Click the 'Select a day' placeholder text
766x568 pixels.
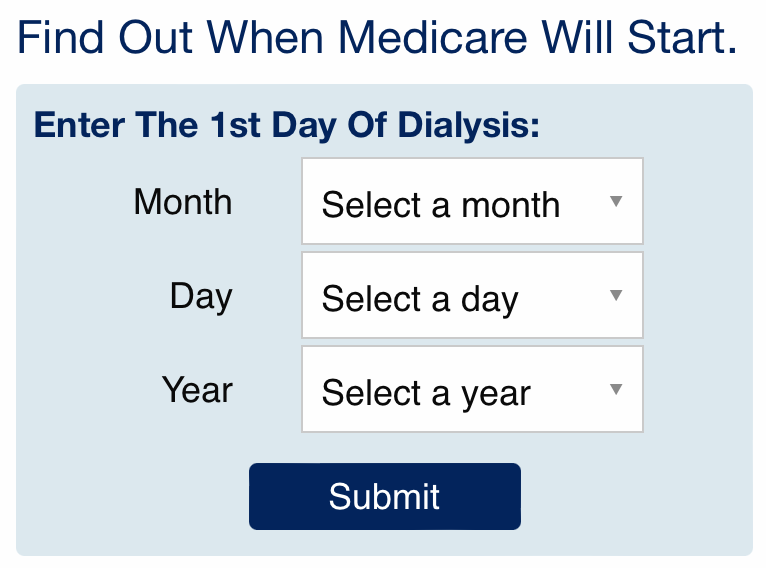coord(420,300)
